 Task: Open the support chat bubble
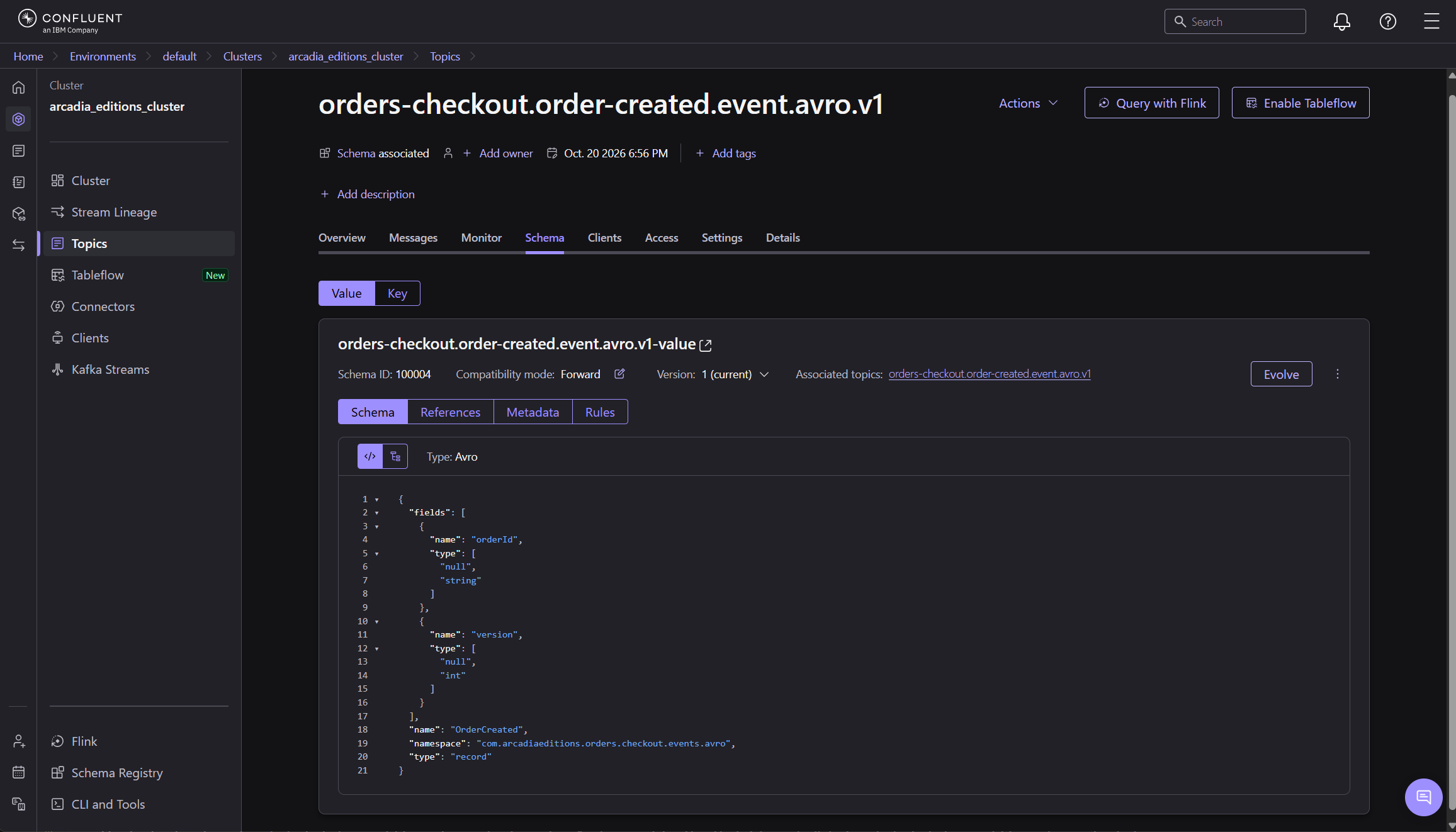coord(1423,797)
